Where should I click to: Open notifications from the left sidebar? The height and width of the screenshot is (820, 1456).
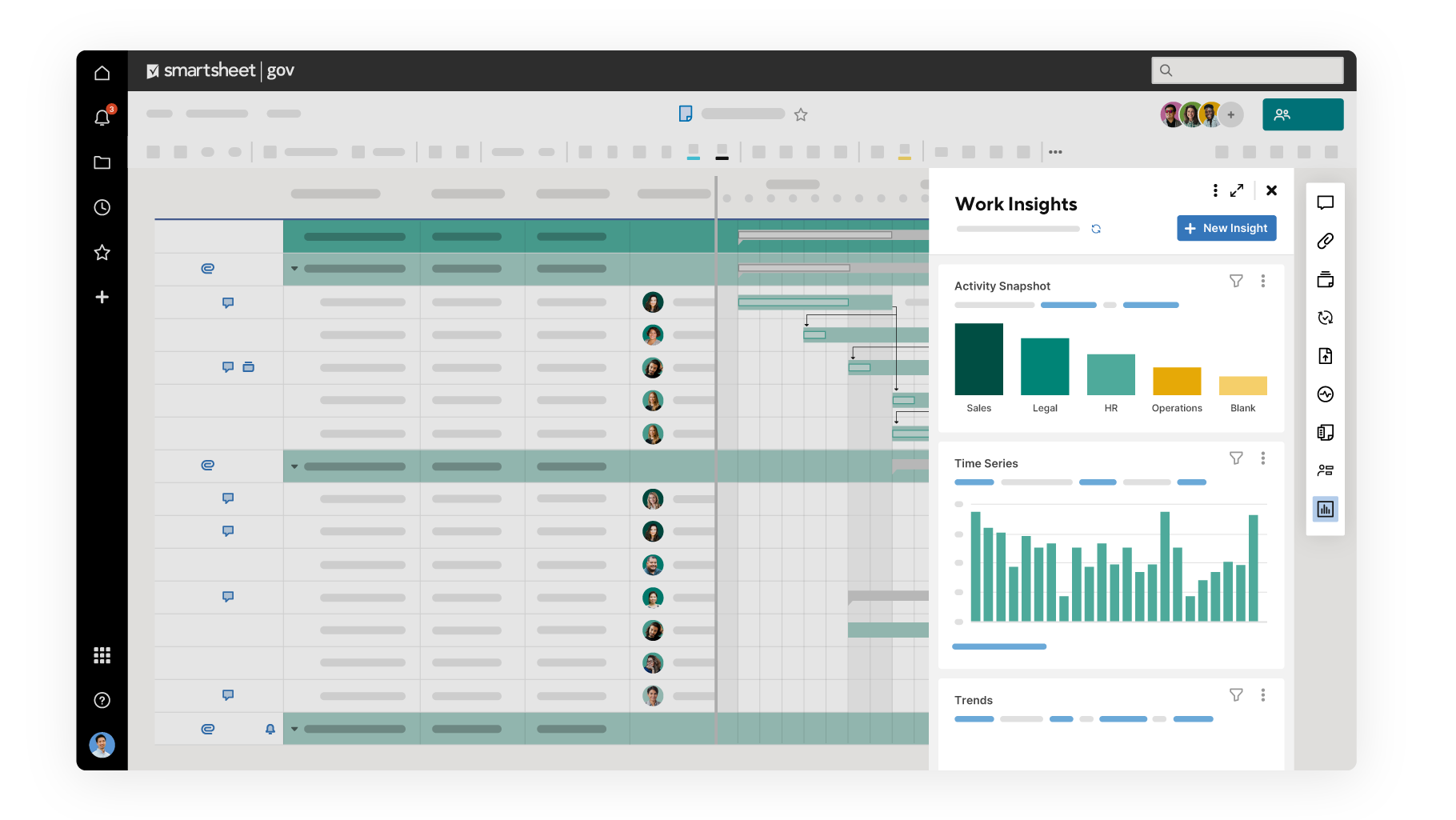coord(102,117)
